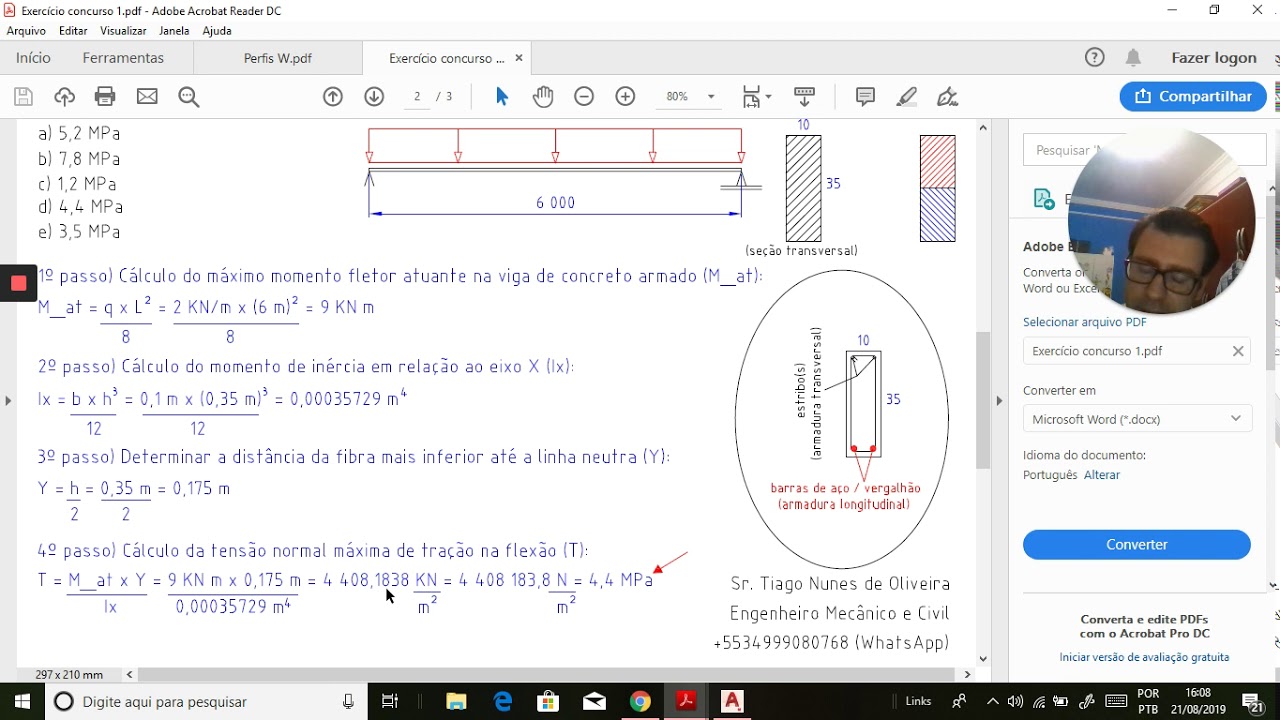
Task: Click the Windows search box
Action: click(205, 702)
